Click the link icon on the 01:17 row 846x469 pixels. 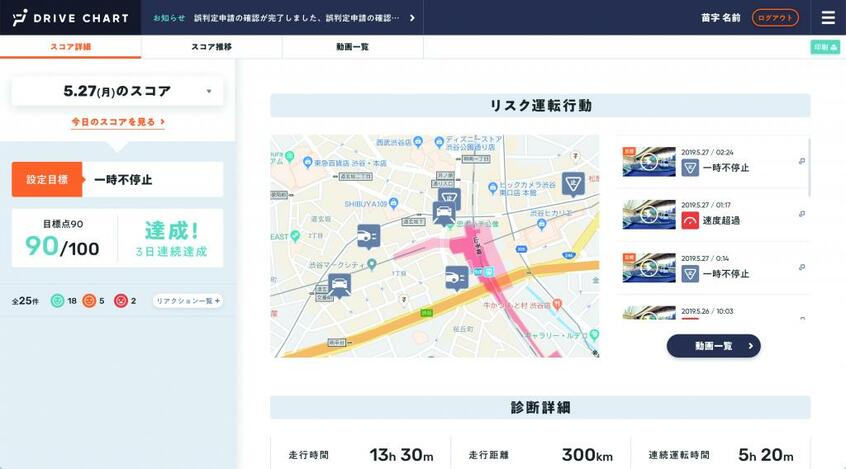(802, 214)
